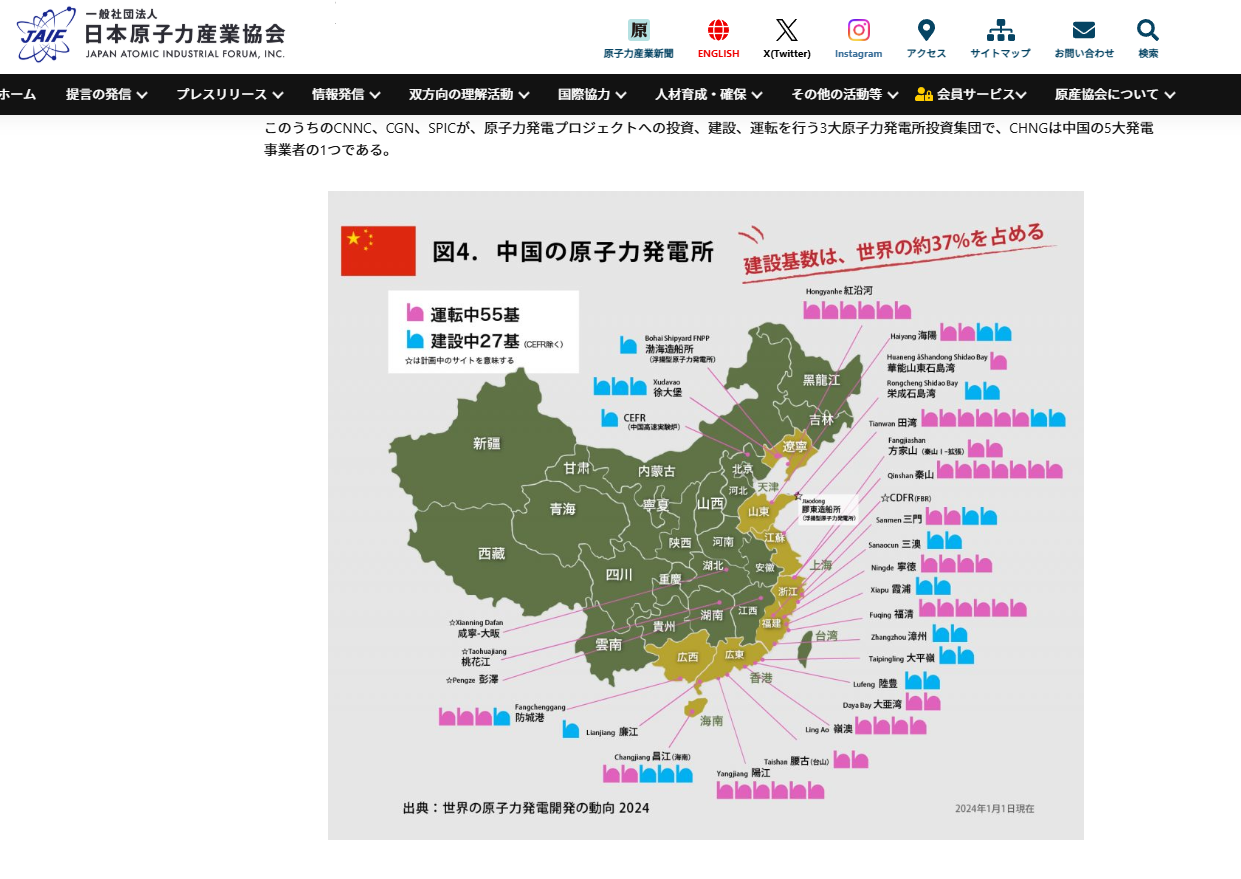This screenshot has width=1241, height=879.
Task: Click the お問い合わせ envelope icon
Action: click(1083, 31)
